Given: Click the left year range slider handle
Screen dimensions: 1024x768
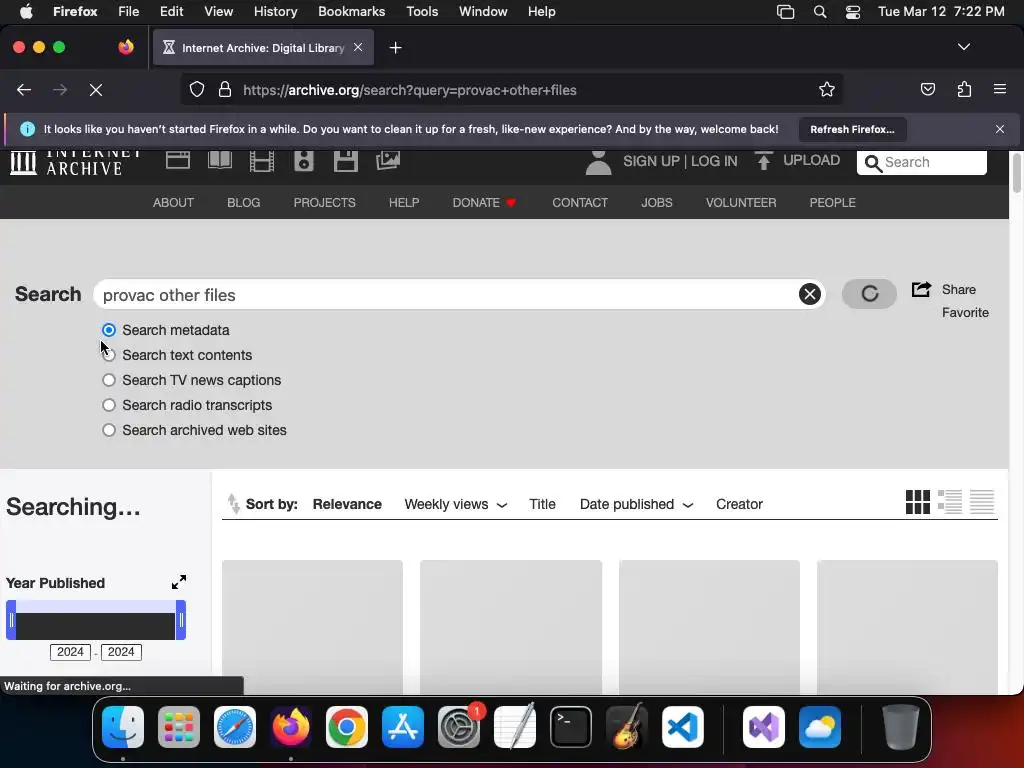Looking at the screenshot, I should coord(11,620).
